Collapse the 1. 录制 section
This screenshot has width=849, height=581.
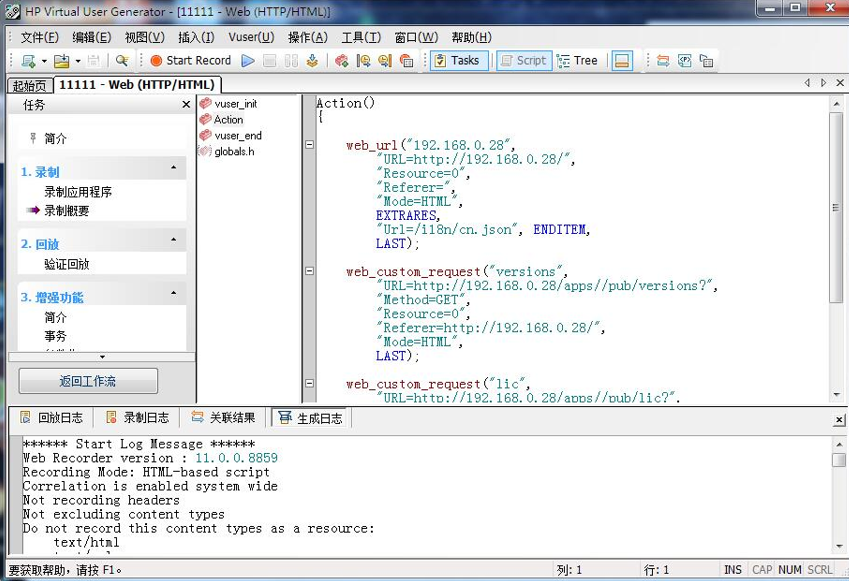tap(173, 168)
